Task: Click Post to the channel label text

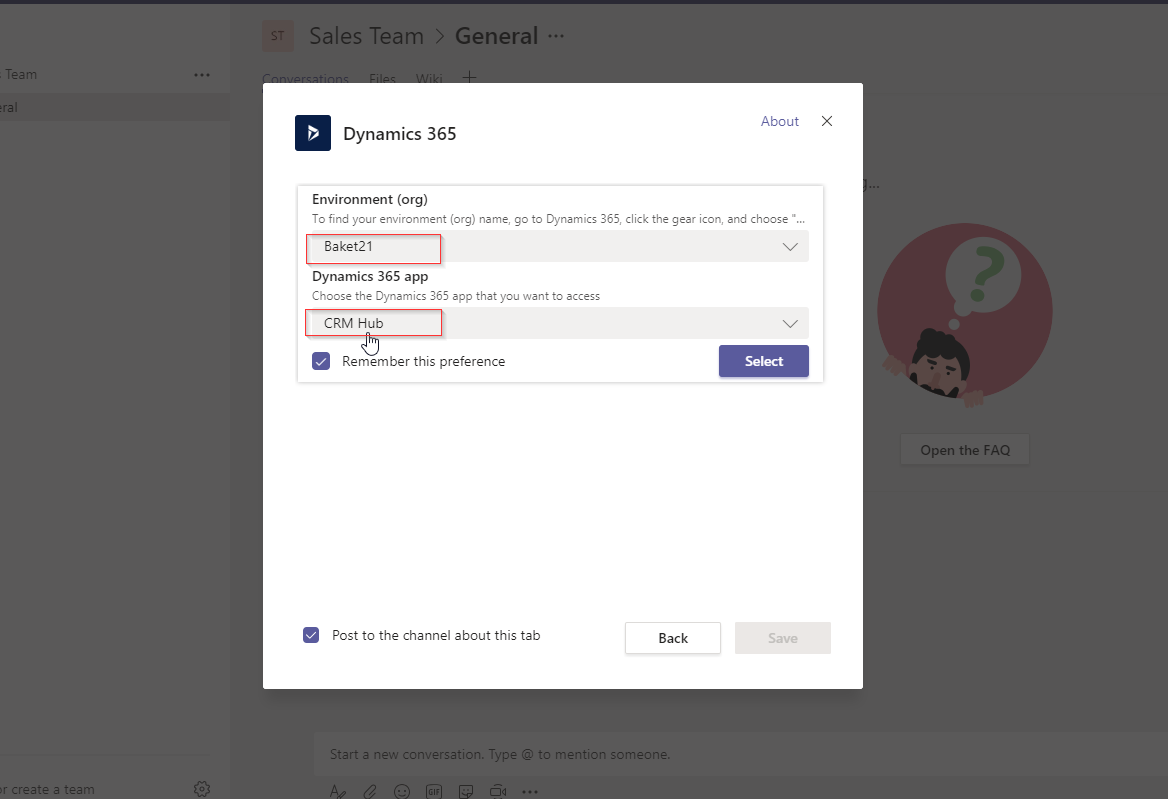Action: pos(436,635)
